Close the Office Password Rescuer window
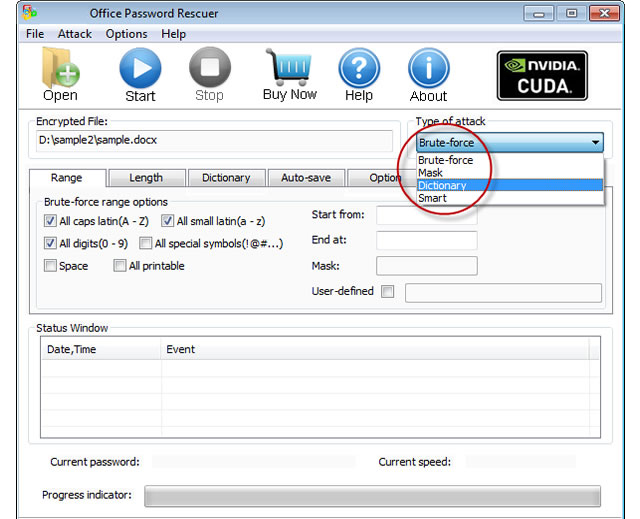The height and width of the screenshot is (519, 640). click(x=604, y=13)
